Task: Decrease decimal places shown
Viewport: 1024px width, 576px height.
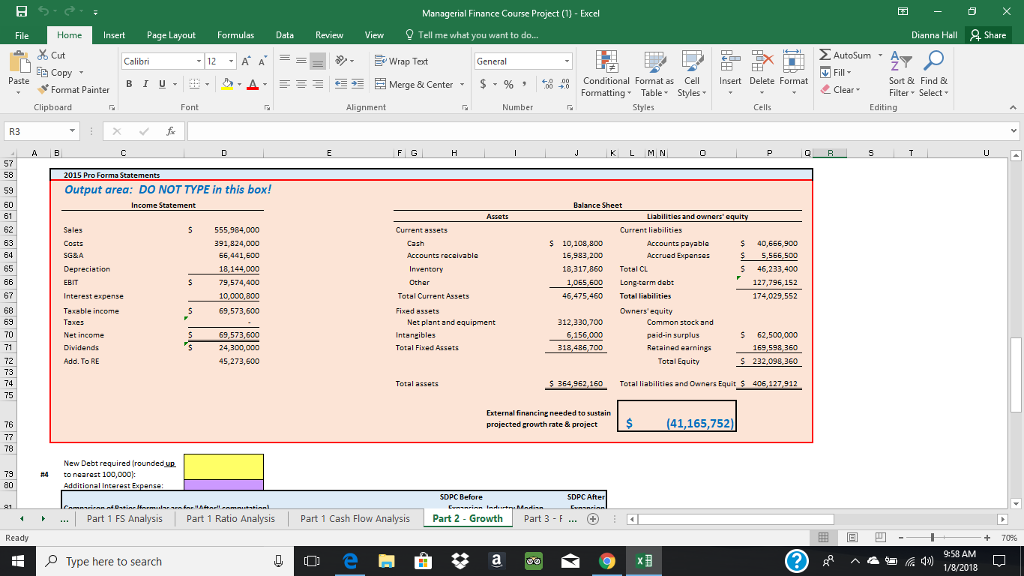Action: (564, 84)
